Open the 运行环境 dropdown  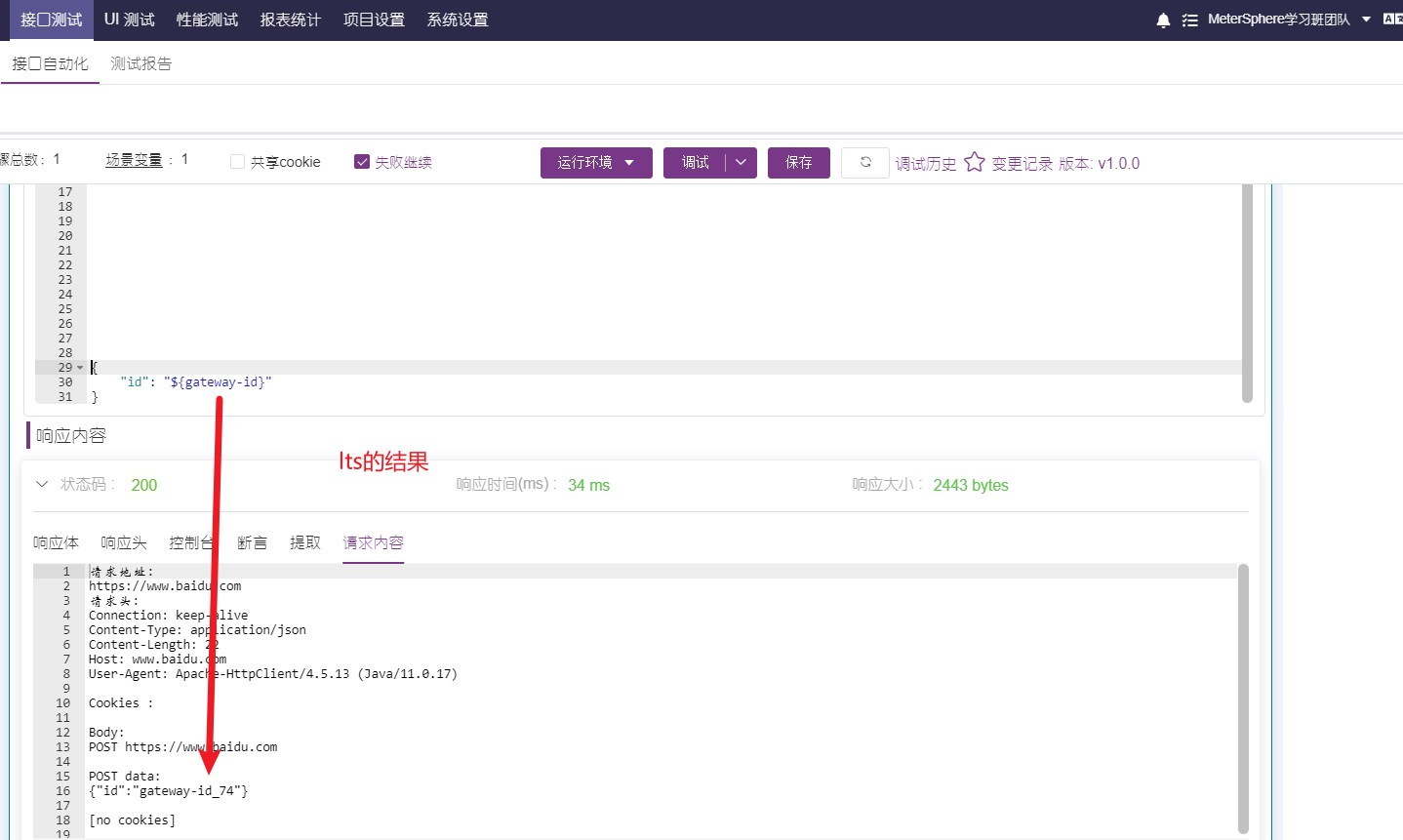tap(596, 162)
